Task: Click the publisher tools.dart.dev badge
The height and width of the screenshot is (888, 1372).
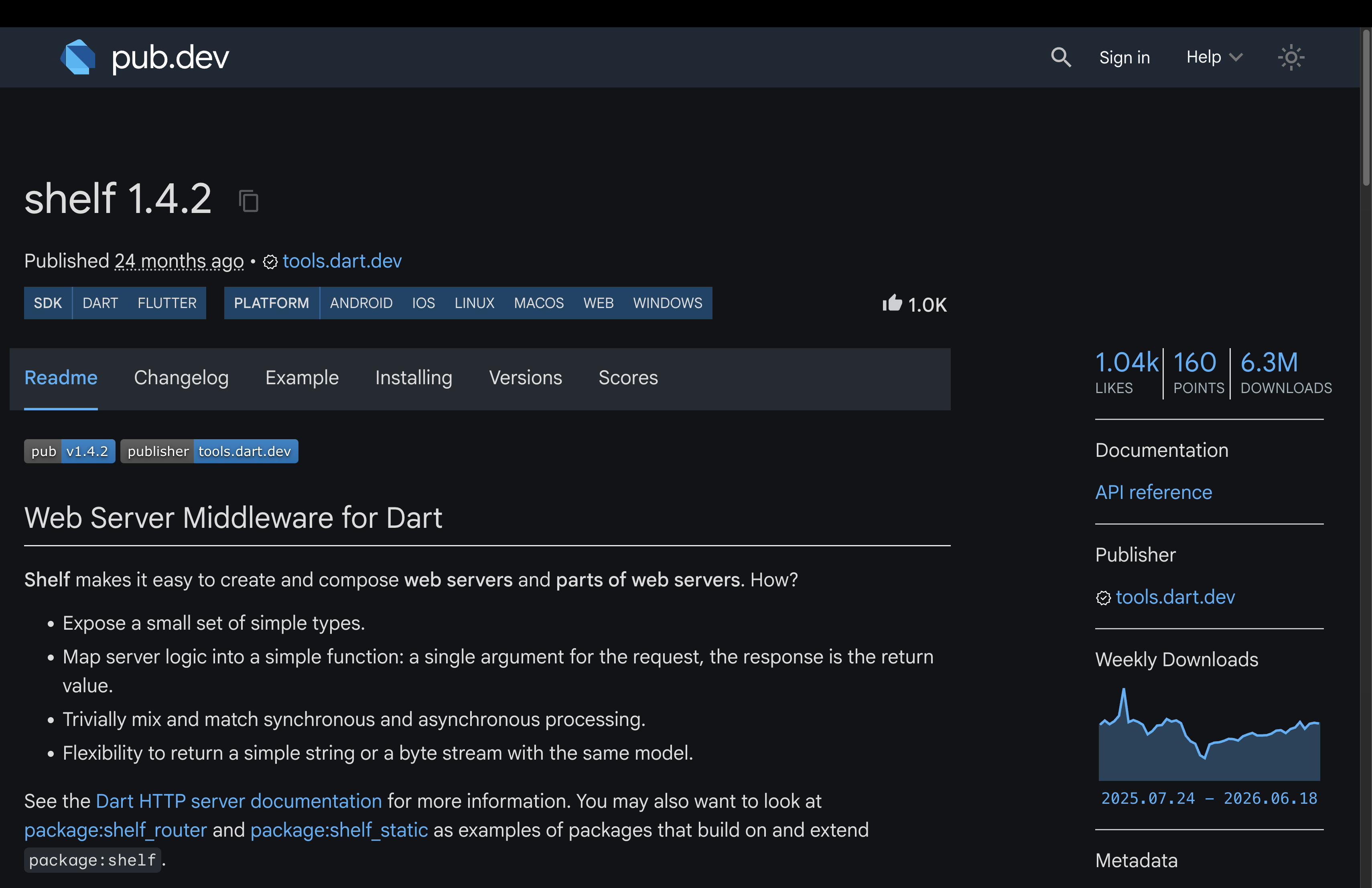Action: [209, 451]
